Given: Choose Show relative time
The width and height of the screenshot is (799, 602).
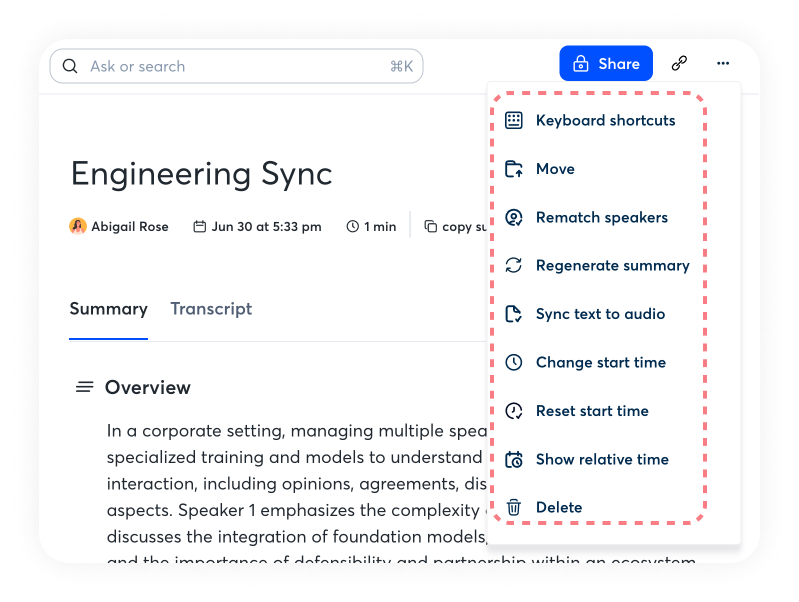Looking at the screenshot, I should pos(602,459).
